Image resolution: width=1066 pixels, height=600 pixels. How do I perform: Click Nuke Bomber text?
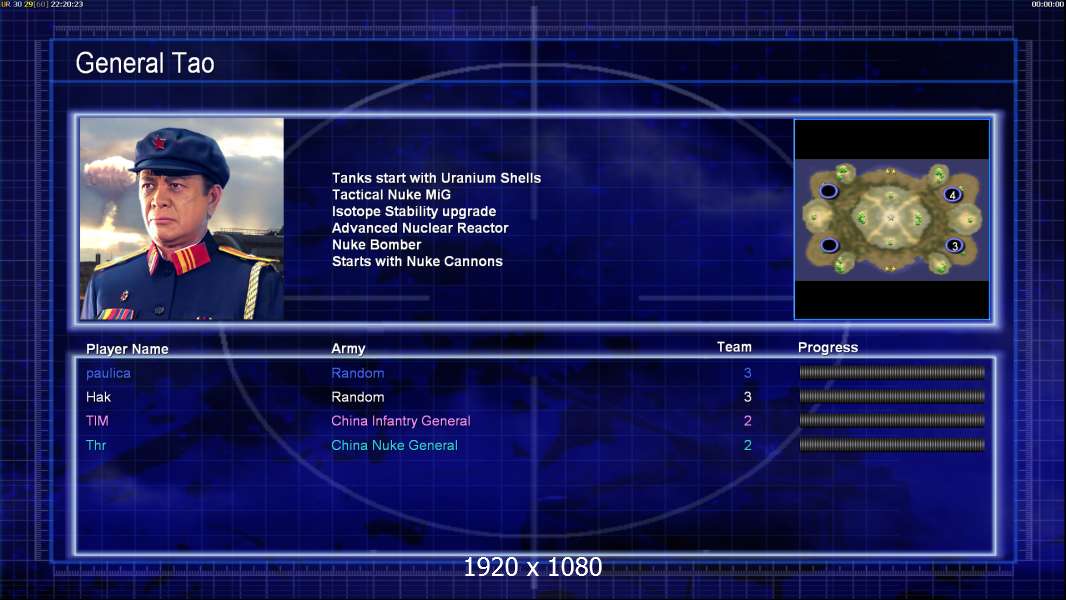[377, 245]
